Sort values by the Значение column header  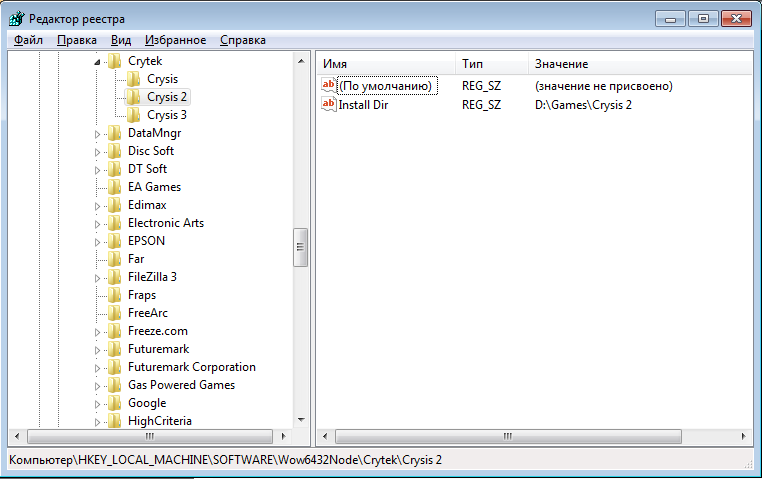coord(641,64)
